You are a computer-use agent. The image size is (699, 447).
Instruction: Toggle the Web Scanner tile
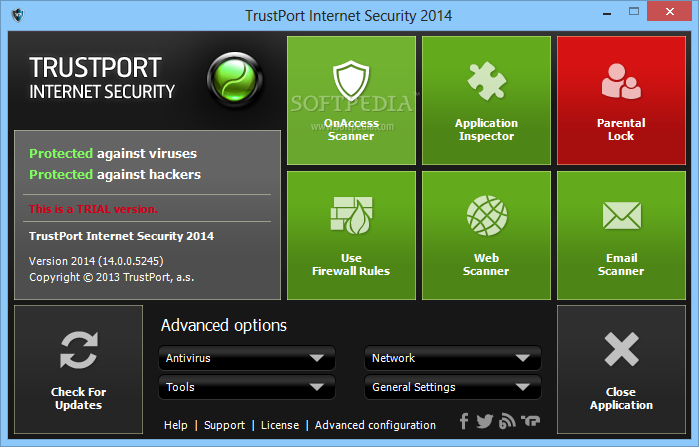coord(486,235)
